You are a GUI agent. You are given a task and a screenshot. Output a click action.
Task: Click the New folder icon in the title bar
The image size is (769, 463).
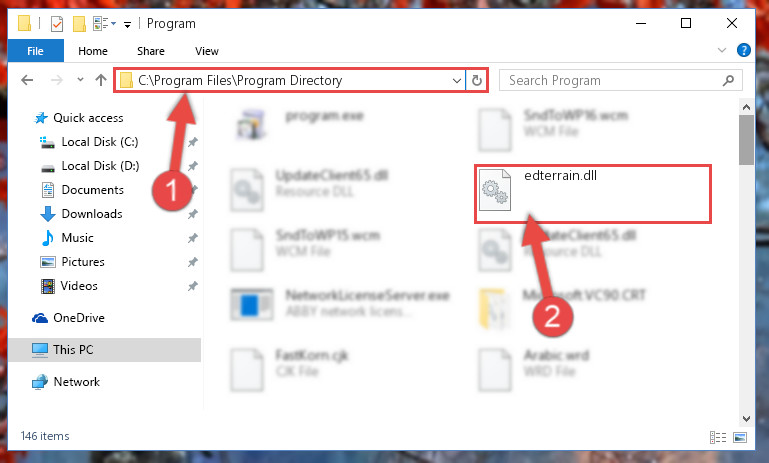coord(79,24)
